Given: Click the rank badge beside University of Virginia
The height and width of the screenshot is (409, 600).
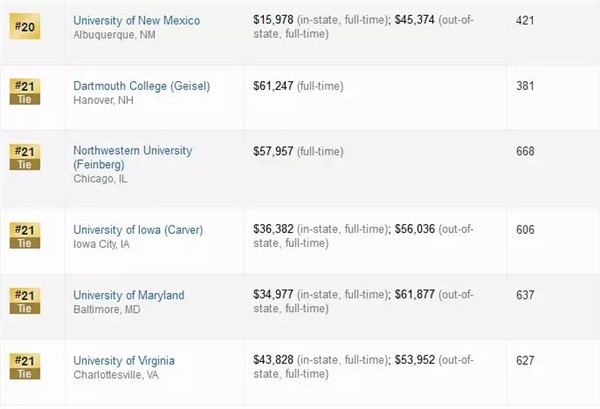Looking at the screenshot, I should coord(24,366).
